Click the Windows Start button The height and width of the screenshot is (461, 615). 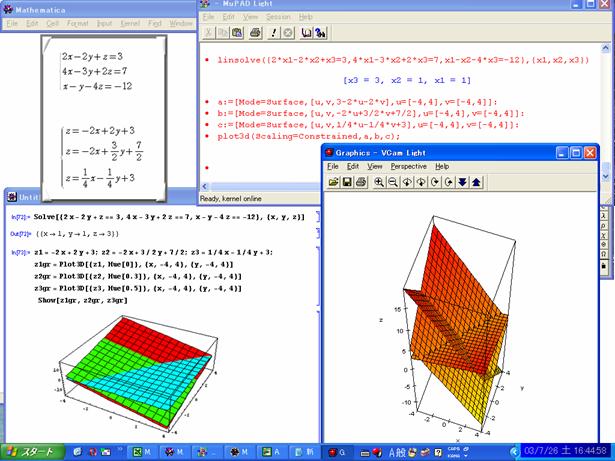pos(31,452)
